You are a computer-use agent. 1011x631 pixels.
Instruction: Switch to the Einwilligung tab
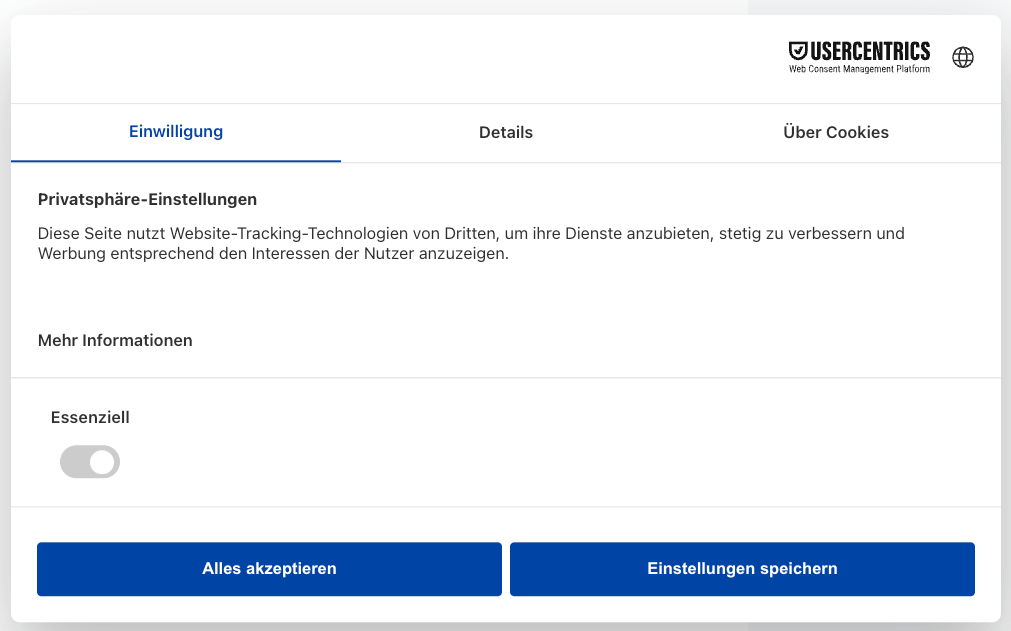click(176, 132)
